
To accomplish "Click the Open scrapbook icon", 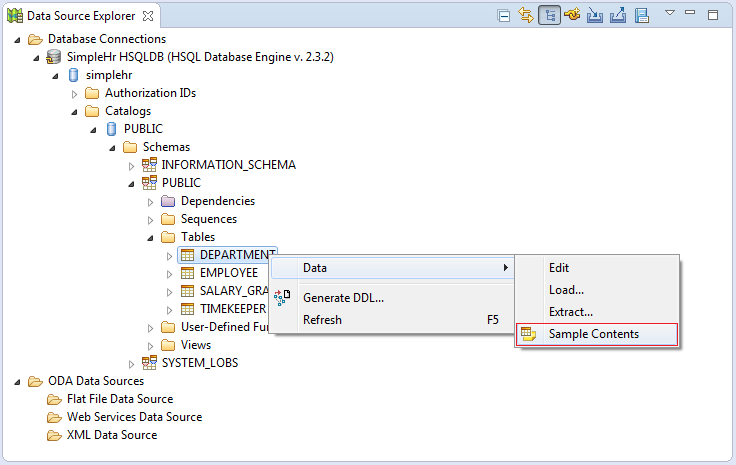I will pyautogui.click(x=642, y=15).
